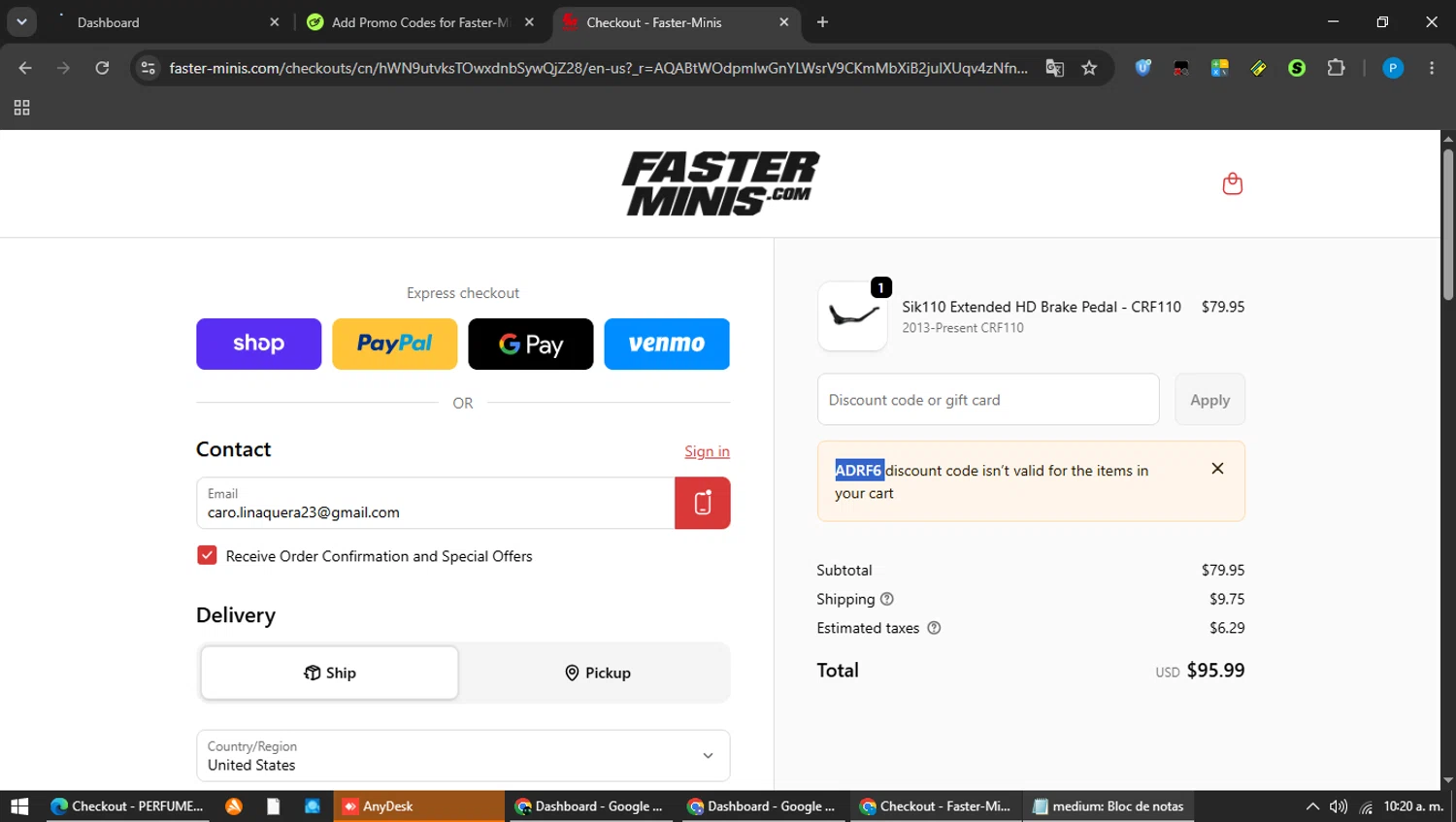Expand the Country/Region dropdown

[463, 755]
